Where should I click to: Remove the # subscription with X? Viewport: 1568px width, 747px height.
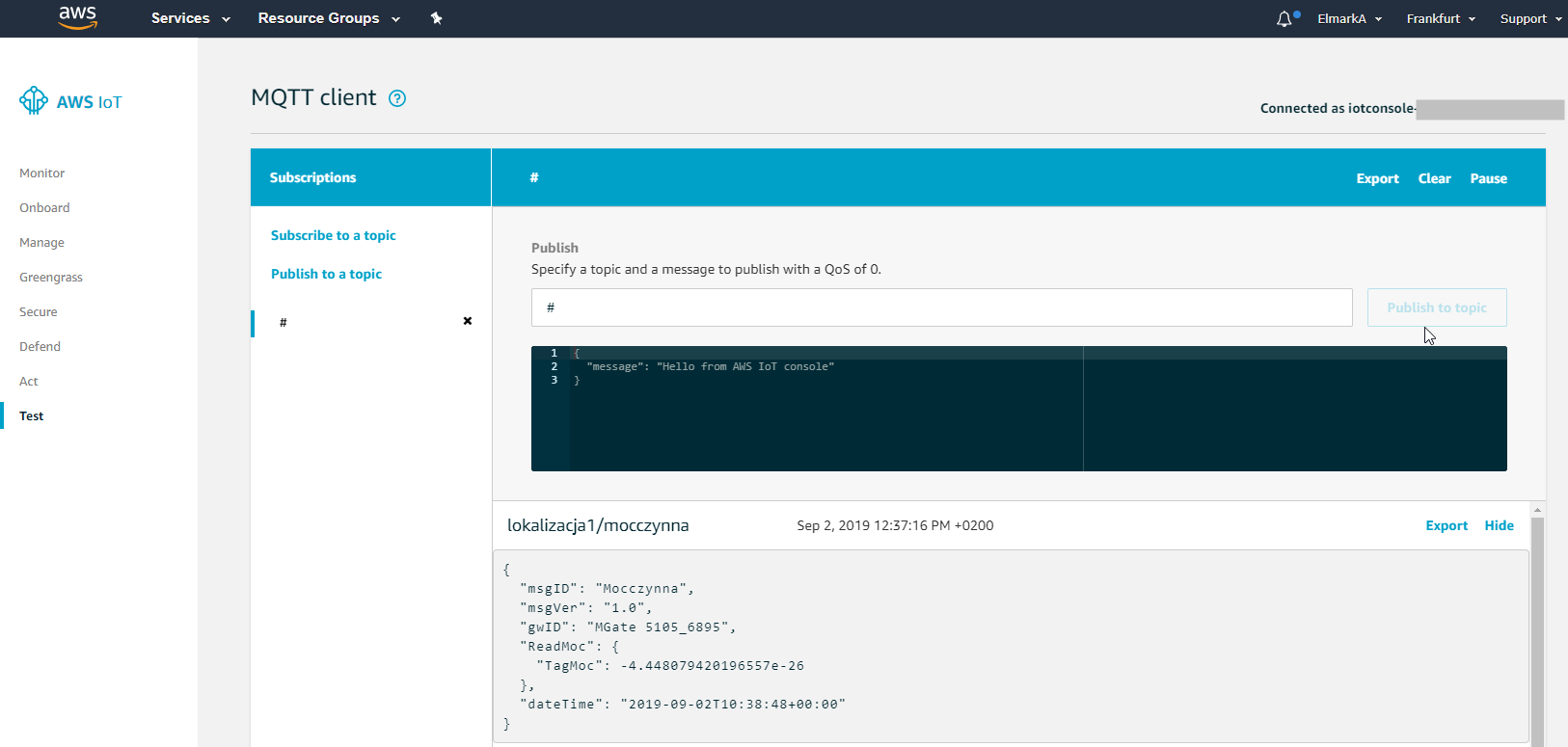(x=468, y=321)
